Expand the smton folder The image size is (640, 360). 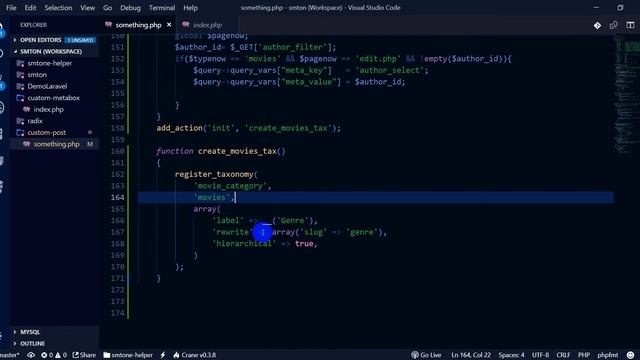pyautogui.click(x=37, y=75)
